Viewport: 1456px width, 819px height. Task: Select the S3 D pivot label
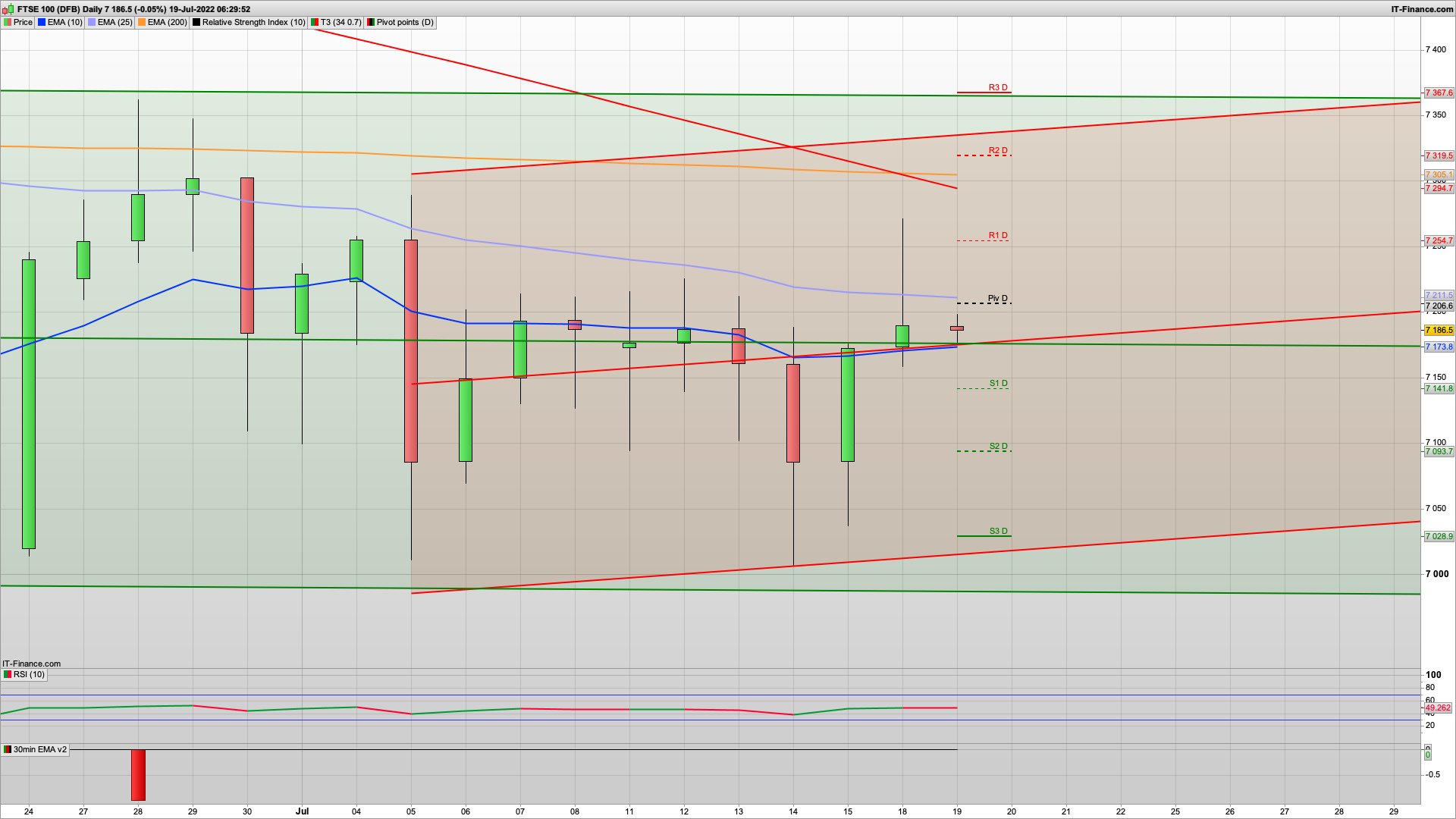[999, 531]
